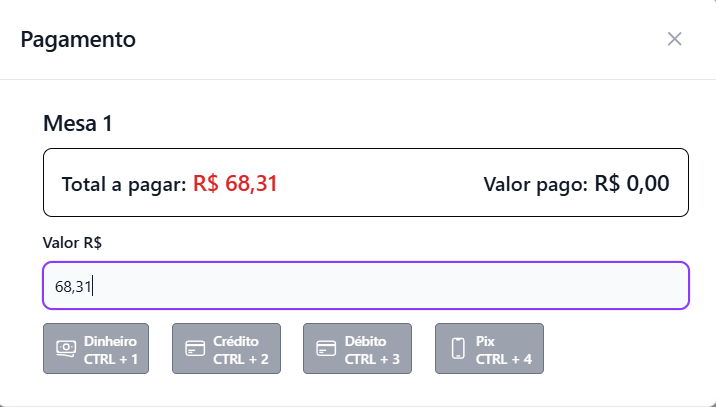Screen dimensions: 716x407
Task: Click the credit card icon for Crédito
Action: tap(196, 349)
